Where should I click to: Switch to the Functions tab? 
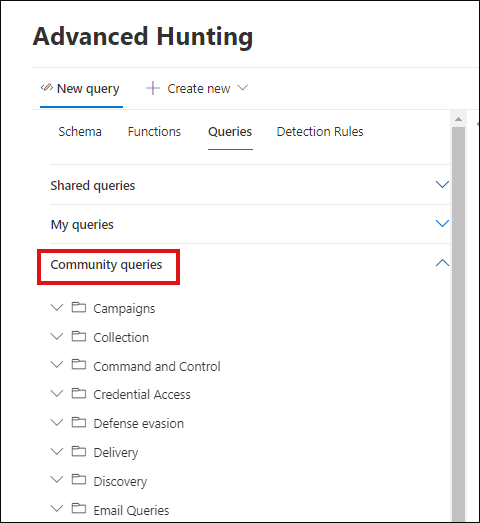[x=154, y=132]
